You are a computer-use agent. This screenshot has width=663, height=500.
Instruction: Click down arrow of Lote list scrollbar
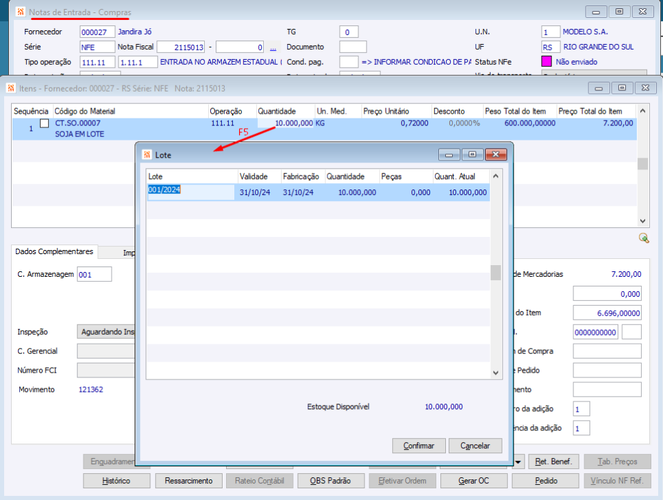496,373
